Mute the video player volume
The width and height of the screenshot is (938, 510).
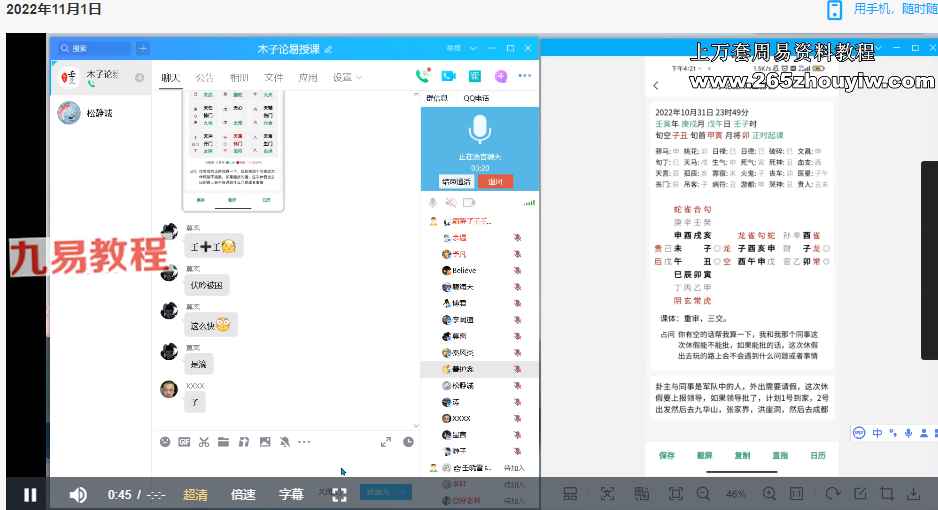pyautogui.click(x=78, y=494)
